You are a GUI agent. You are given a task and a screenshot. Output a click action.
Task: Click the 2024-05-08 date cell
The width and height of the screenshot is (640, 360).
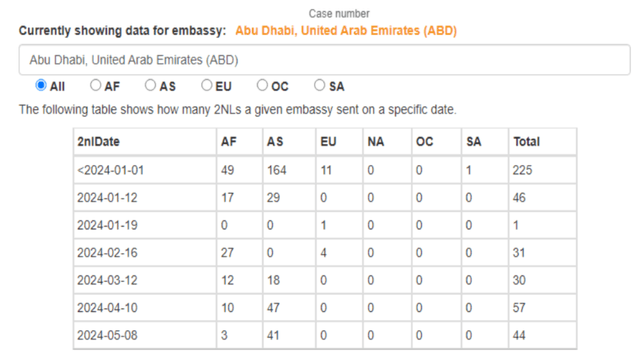pos(145,335)
